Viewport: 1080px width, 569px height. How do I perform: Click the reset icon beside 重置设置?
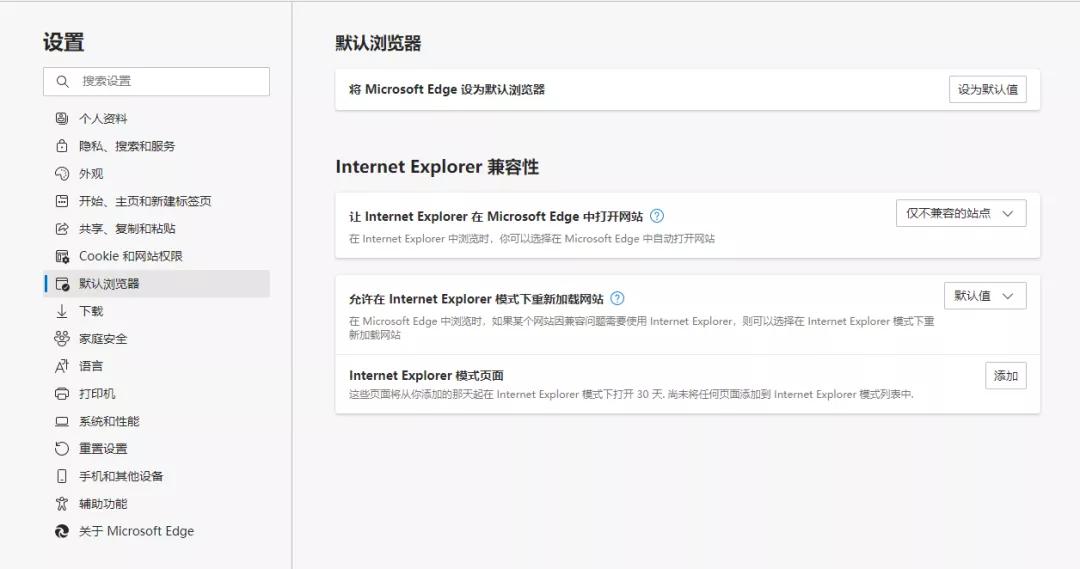click(62, 449)
